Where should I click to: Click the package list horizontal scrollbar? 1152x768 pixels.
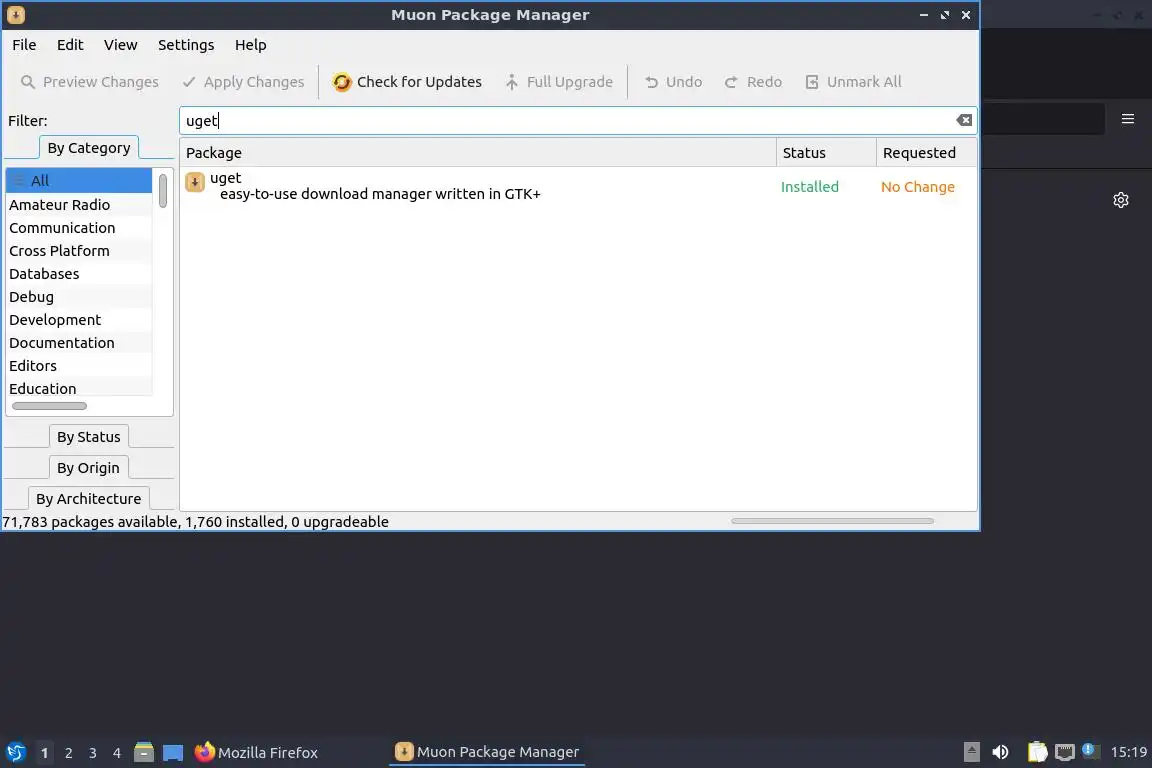832,521
